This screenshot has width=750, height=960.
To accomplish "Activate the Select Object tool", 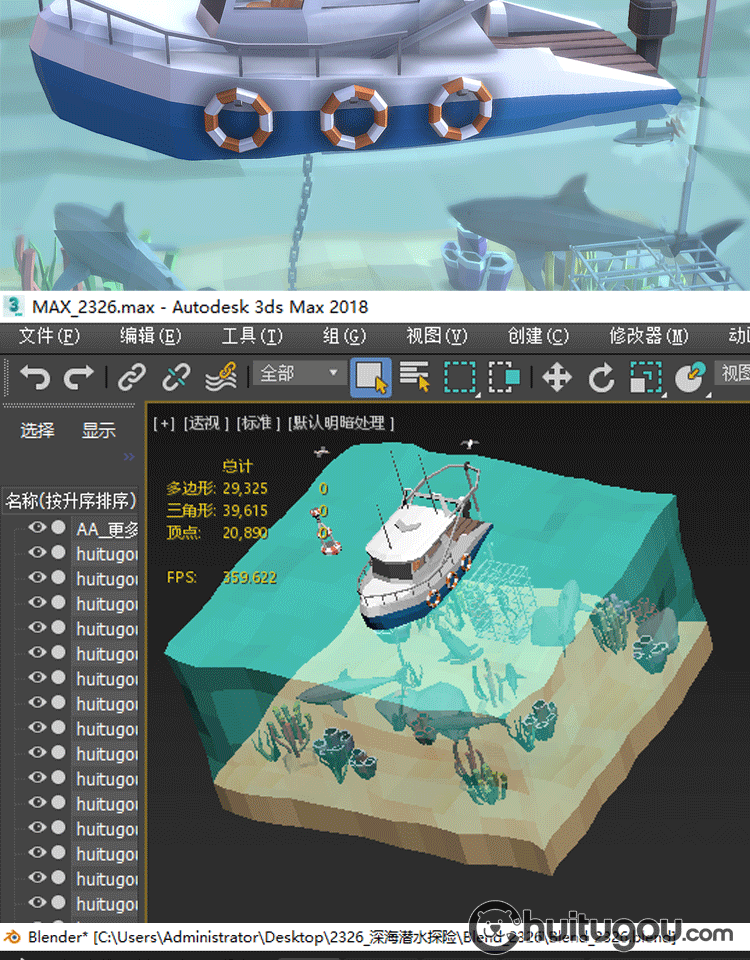I will click(x=371, y=377).
